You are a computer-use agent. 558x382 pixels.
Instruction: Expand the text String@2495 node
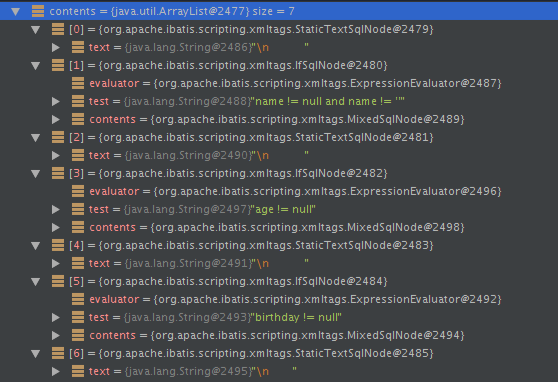(x=56, y=371)
